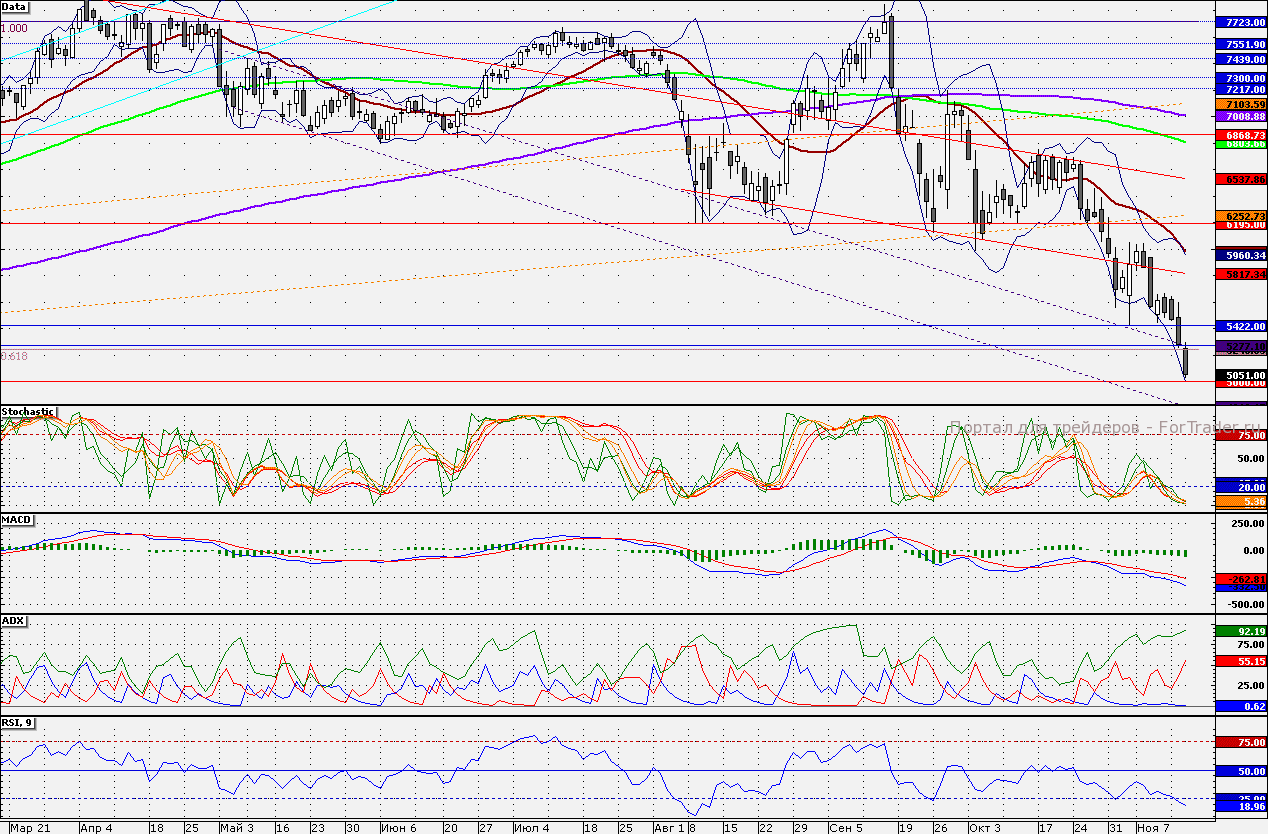Image resolution: width=1268 pixels, height=834 pixels.
Task: Click the 1.000 Fibonacci level label
Action: (14, 29)
